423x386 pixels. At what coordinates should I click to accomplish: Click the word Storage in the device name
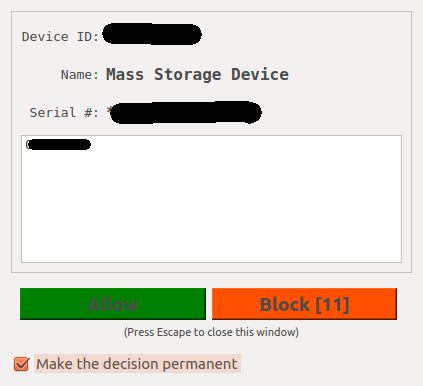pyautogui.click(x=188, y=75)
